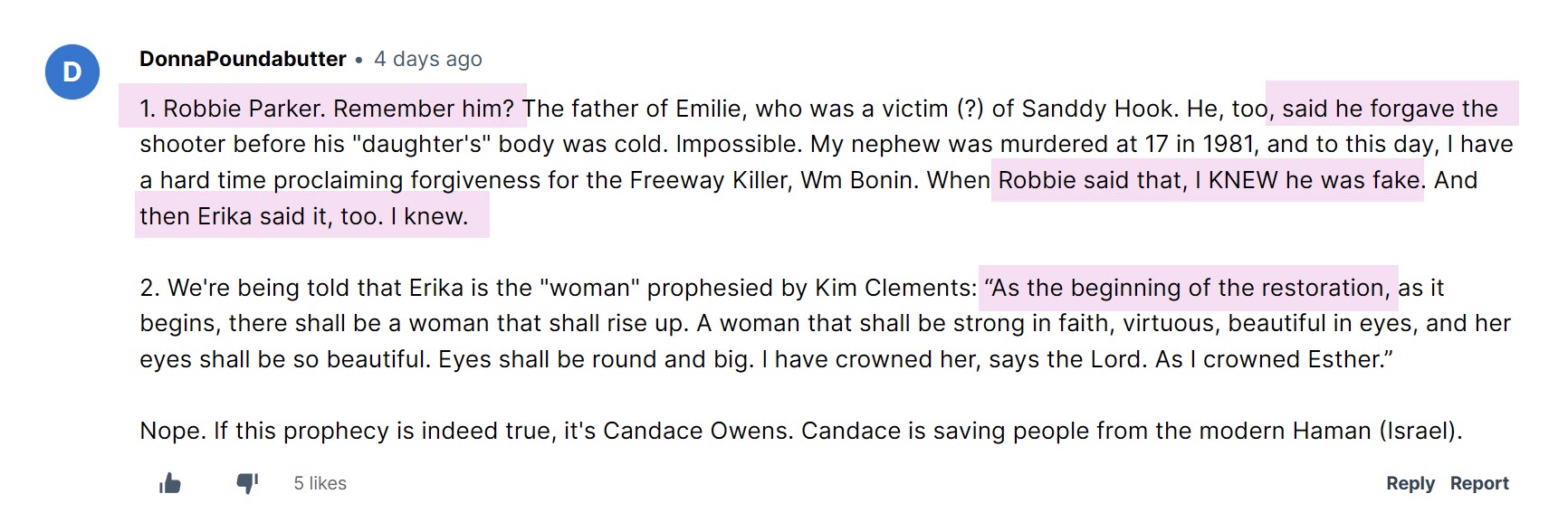Select the highlight 'said he forgave the'
Screen dimensions: 1568x532
pyautogui.click(x=1390, y=109)
